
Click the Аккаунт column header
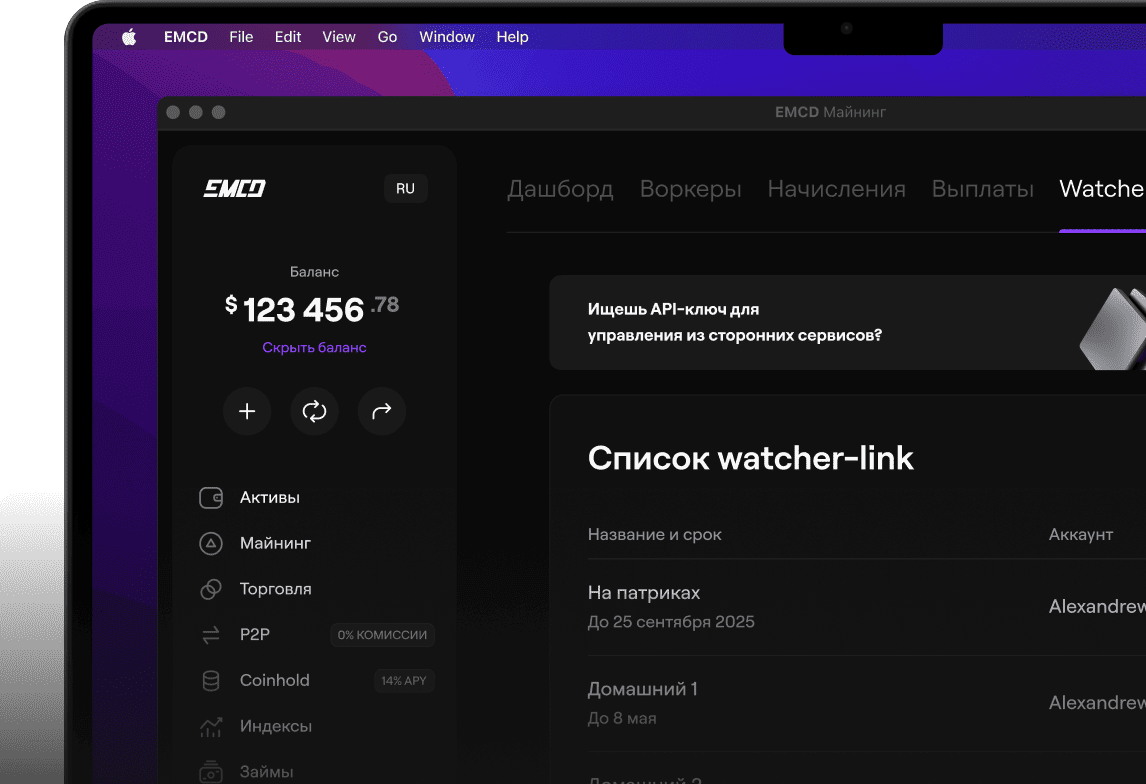(1081, 535)
